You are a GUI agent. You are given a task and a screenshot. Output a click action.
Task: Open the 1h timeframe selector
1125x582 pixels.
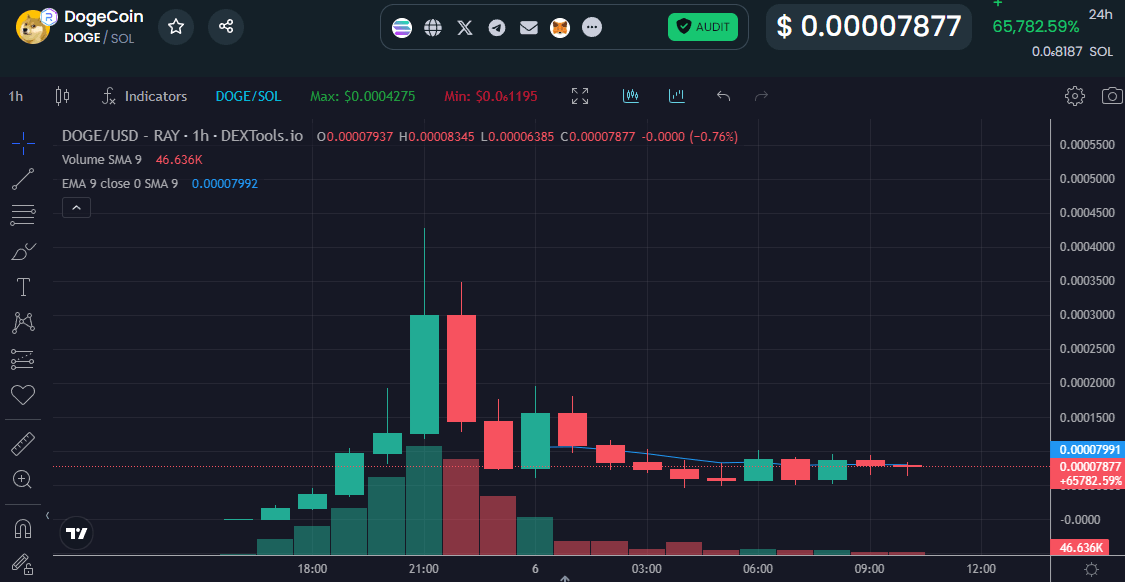click(16, 96)
